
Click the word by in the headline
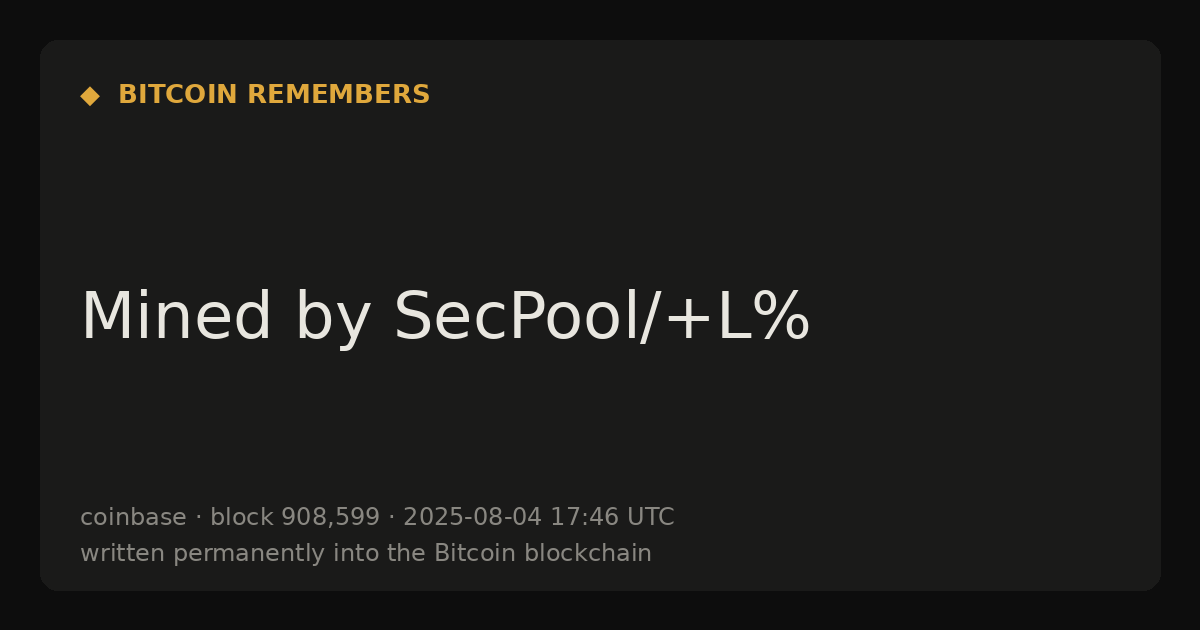pos(333,320)
